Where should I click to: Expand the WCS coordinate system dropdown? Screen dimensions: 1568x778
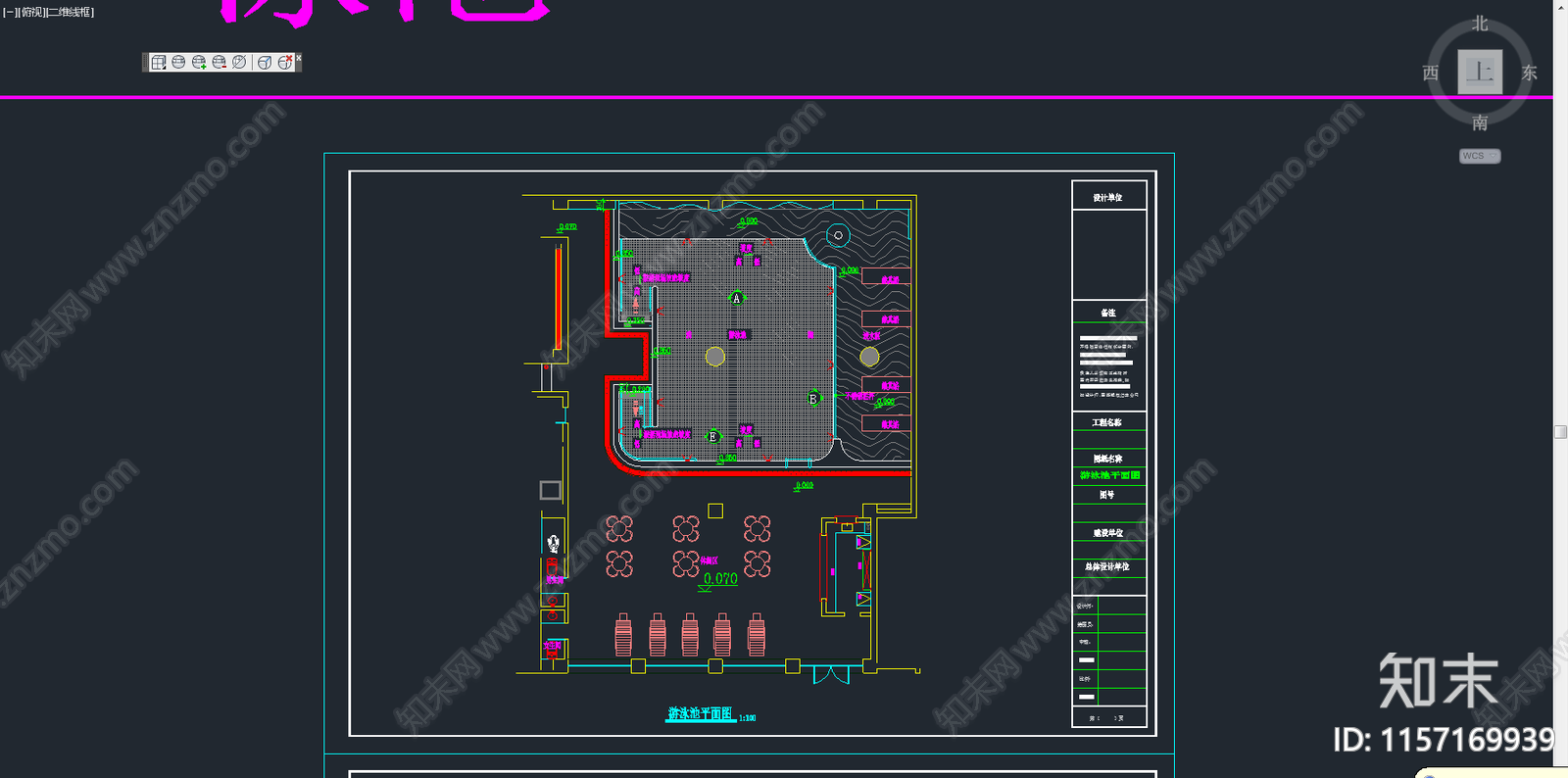coord(1480,156)
